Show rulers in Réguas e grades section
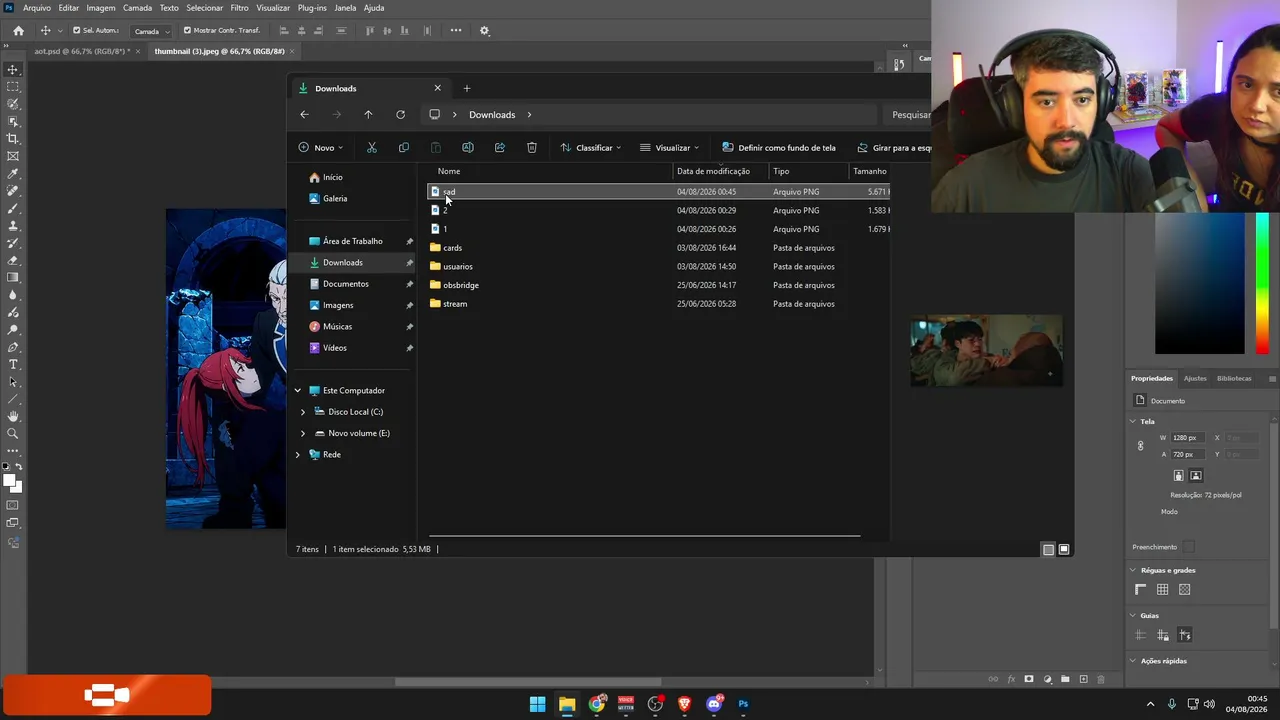Viewport: 1280px width, 720px height. [1140, 590]
